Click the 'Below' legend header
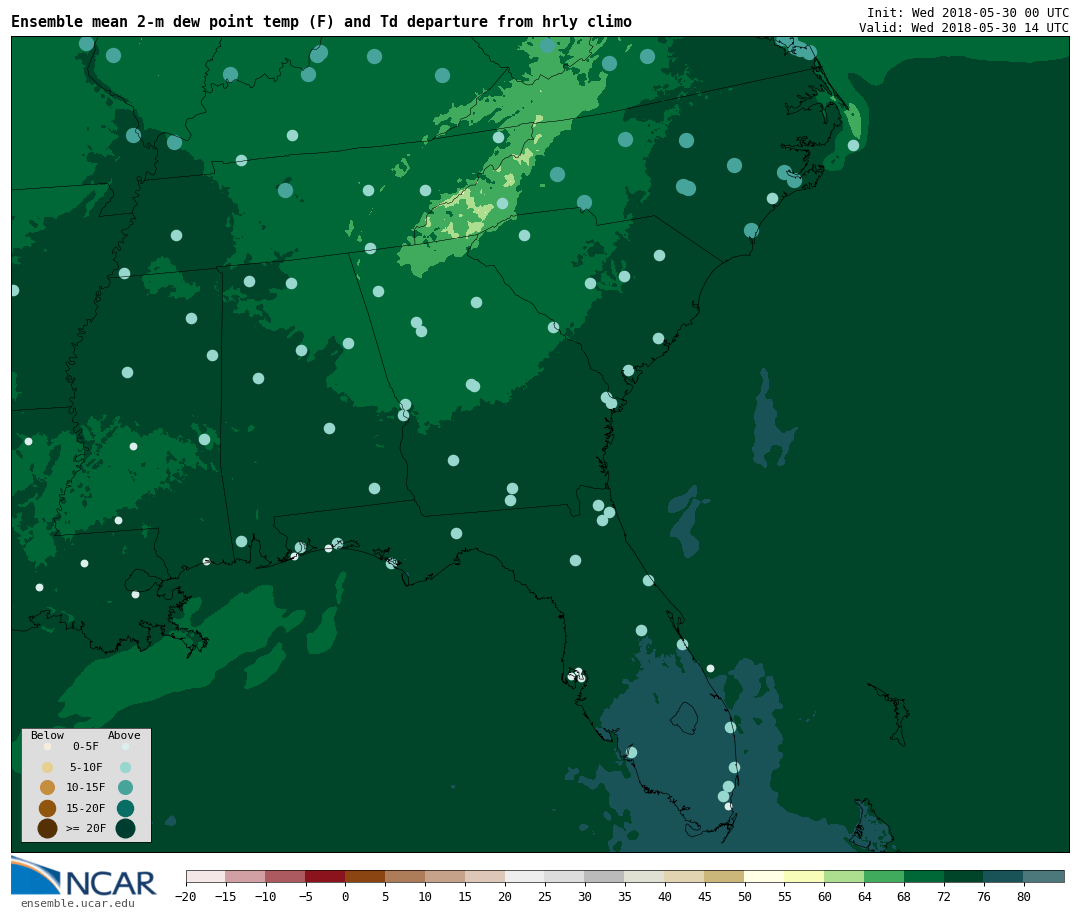This screenshot has height=915, width=1080. 47,735
